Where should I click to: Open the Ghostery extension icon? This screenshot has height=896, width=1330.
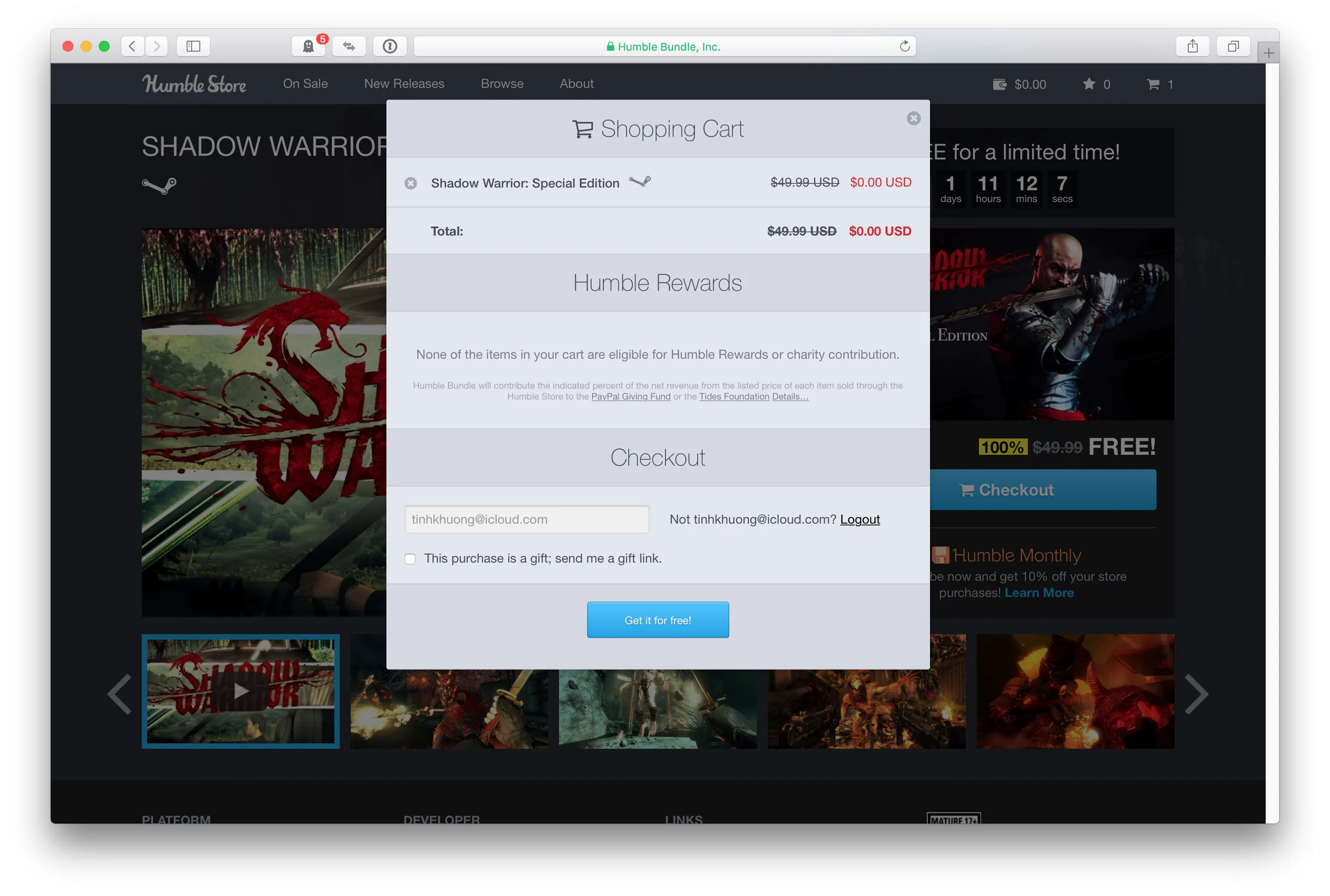point(308,46)
